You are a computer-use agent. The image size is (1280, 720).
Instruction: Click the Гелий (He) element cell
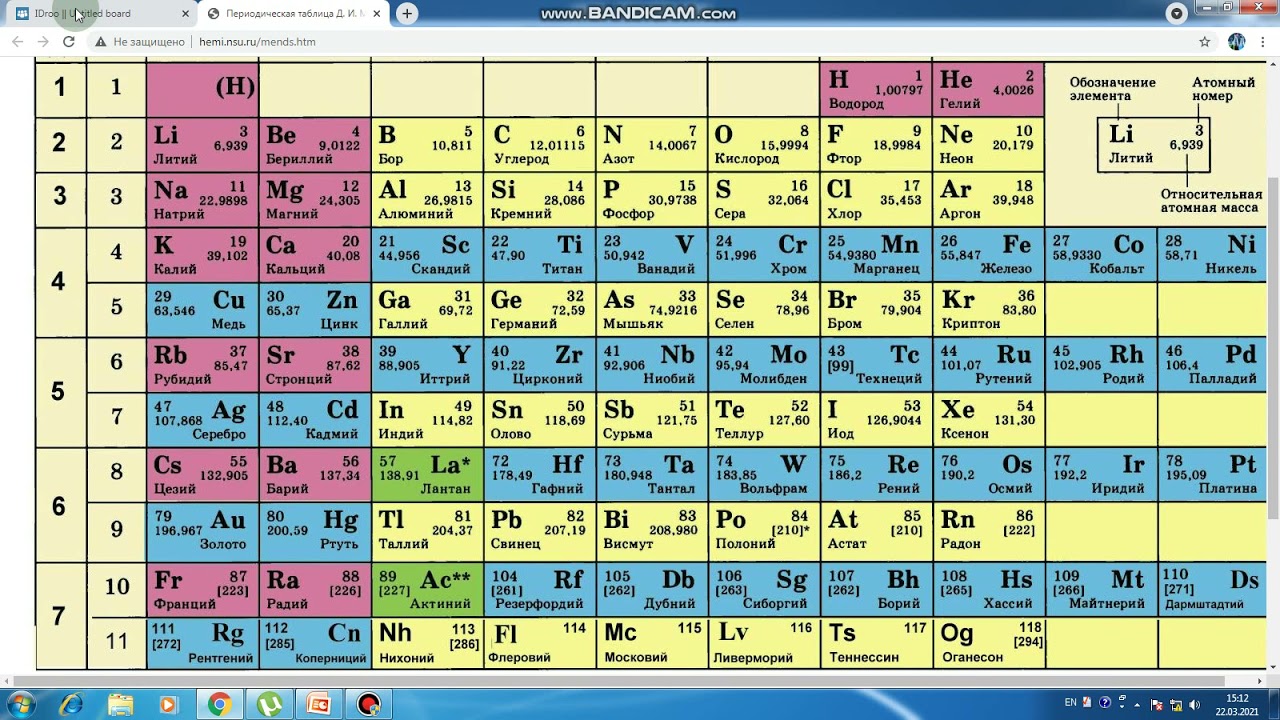tap(988, 89)
